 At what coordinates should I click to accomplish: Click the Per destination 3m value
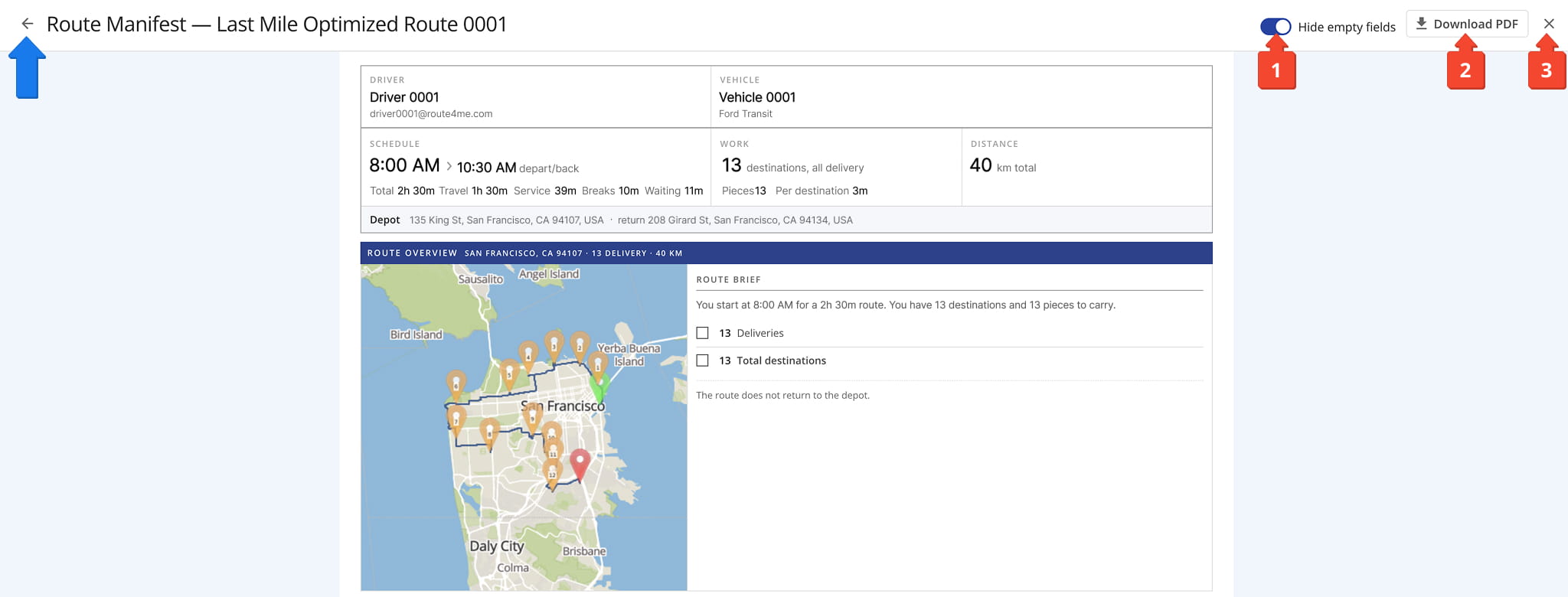click(822, 191)
